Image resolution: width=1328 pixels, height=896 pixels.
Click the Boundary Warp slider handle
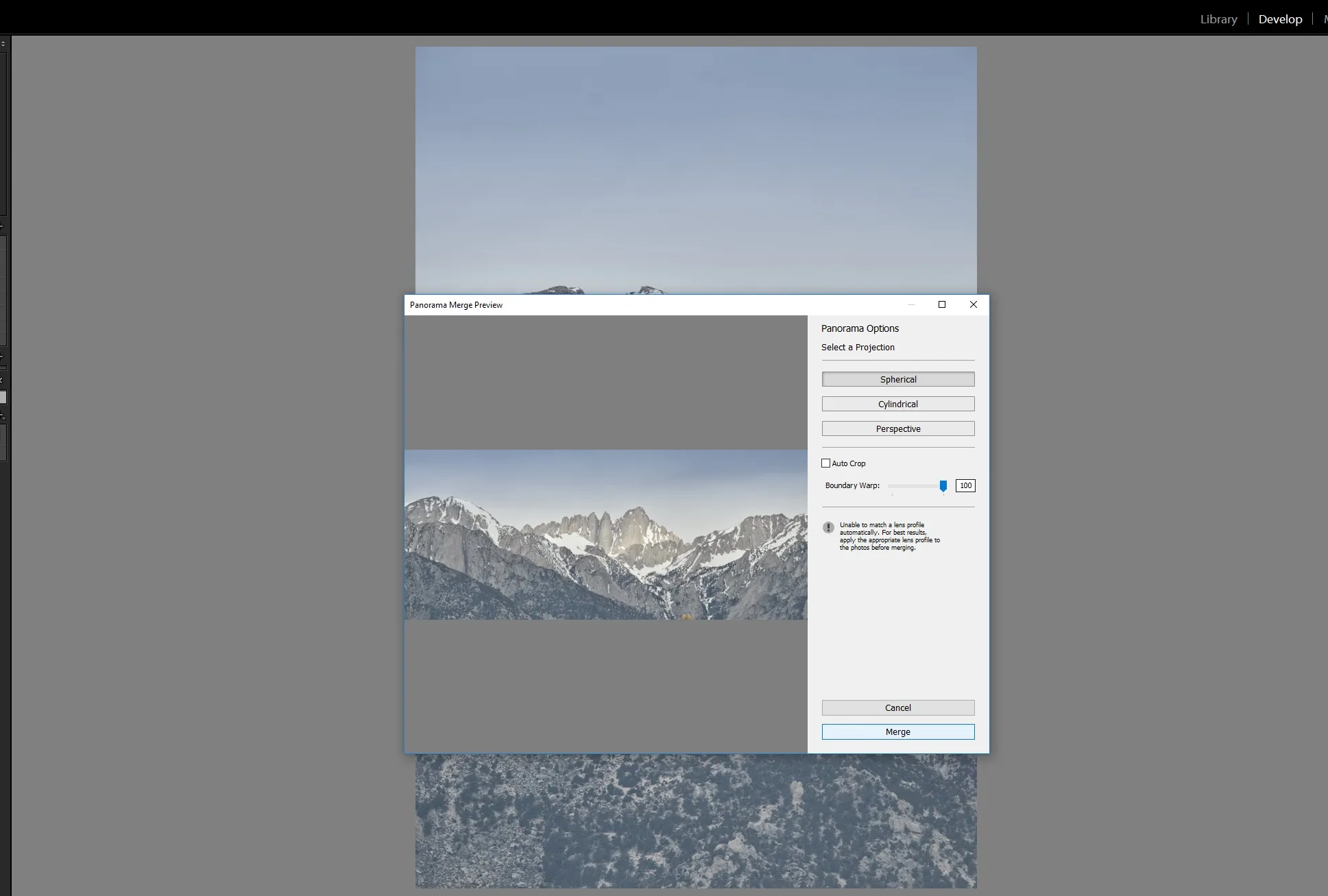click(x=943, y=486)
